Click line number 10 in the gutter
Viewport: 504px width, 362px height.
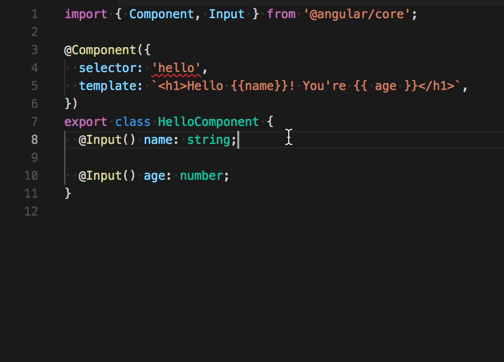(x=31, y=176)
